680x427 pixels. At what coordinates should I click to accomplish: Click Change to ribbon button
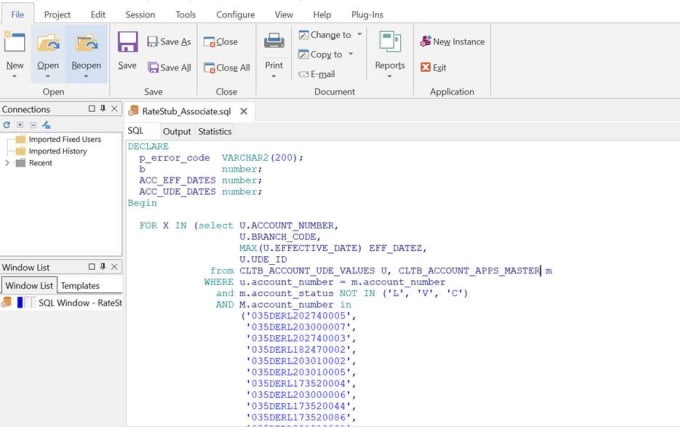pyautogui.click(x=325, y=35)
